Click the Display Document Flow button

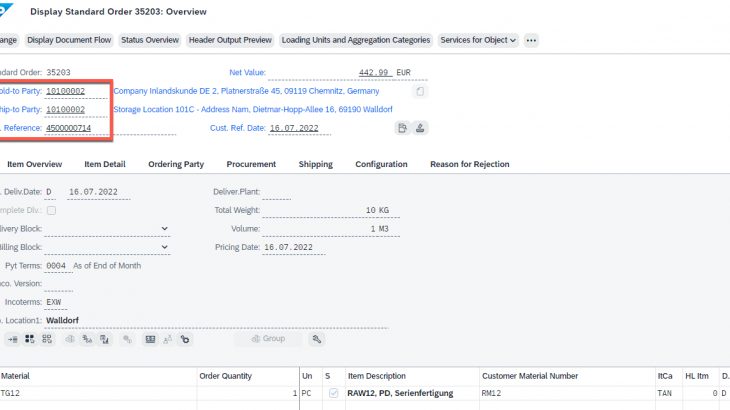coord(68,41)
